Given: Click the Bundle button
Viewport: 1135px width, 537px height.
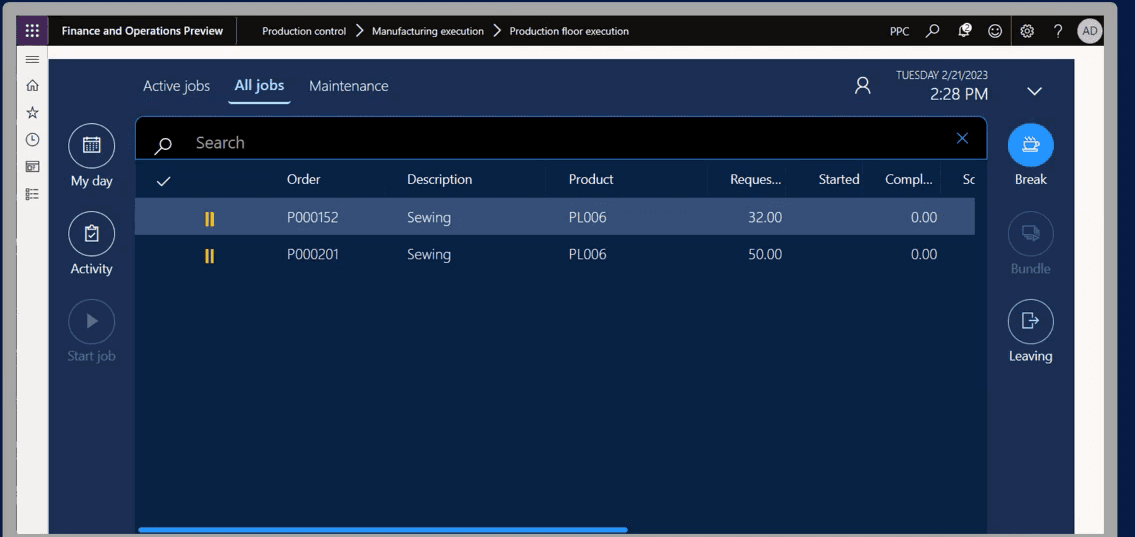Looking at the screenshot, I should [1031, 234].
